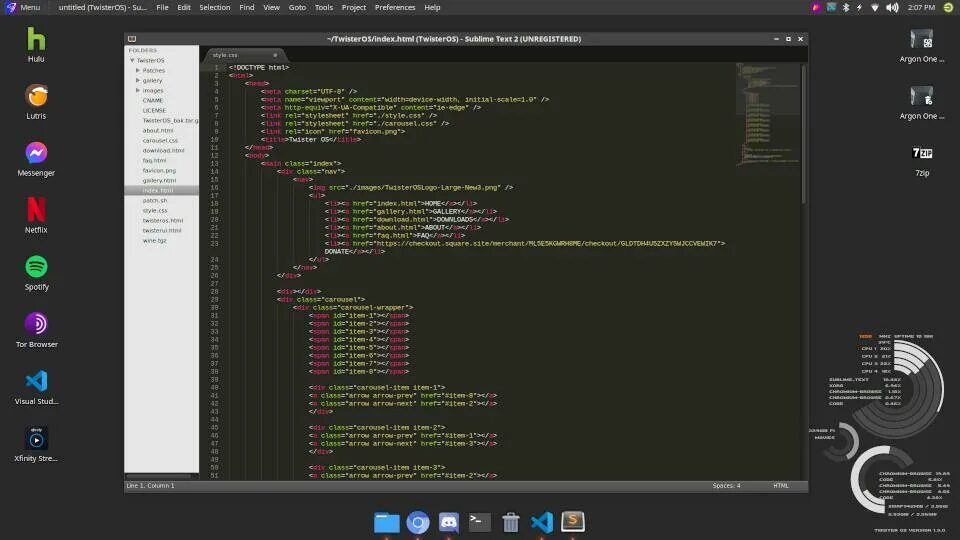This screenshot has width=960, height=540.
Task: Launch Lutris from the desktop
Action: point(36,102)
